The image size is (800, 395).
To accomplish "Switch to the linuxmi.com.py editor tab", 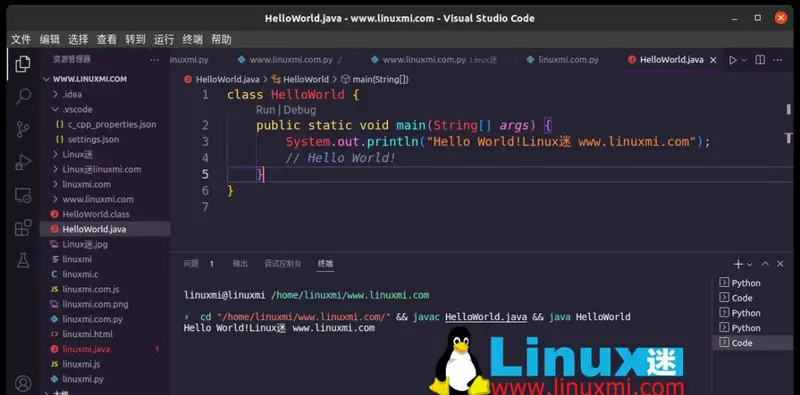I will [562, 60].
